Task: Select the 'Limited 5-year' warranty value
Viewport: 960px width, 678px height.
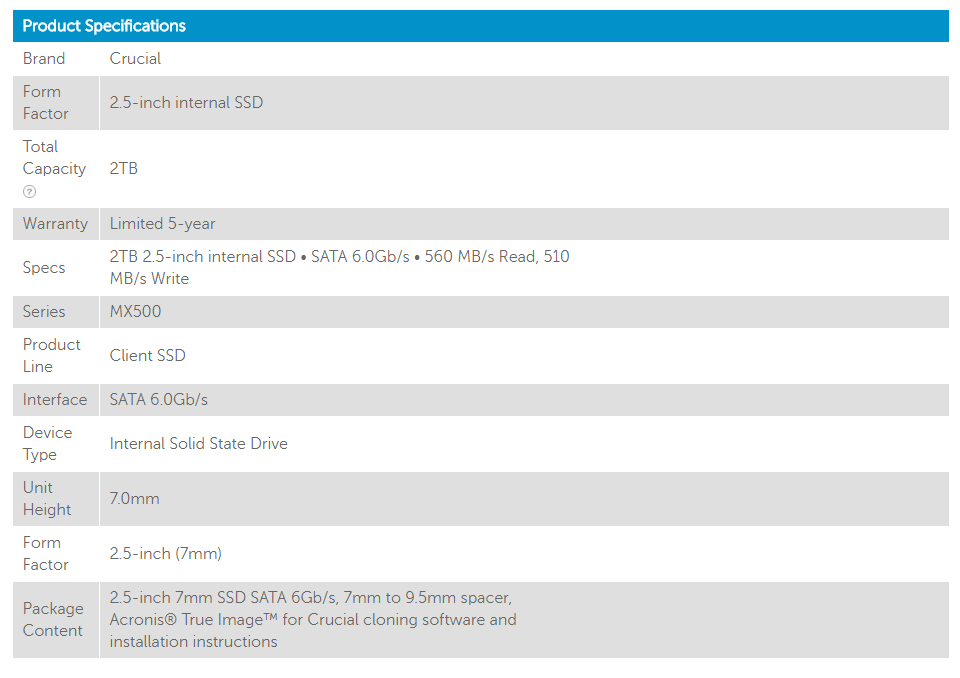Action: [x=162, y=224]
